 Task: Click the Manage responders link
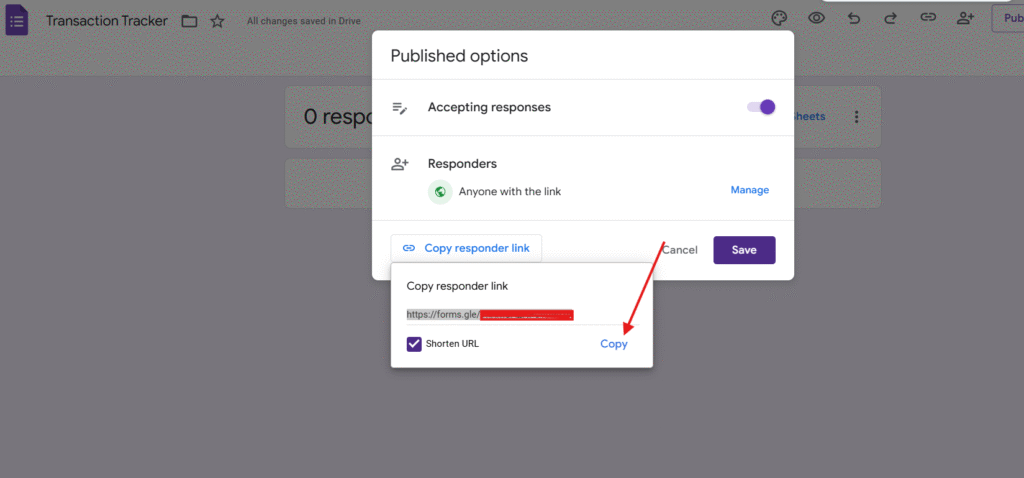click(749, 190)
